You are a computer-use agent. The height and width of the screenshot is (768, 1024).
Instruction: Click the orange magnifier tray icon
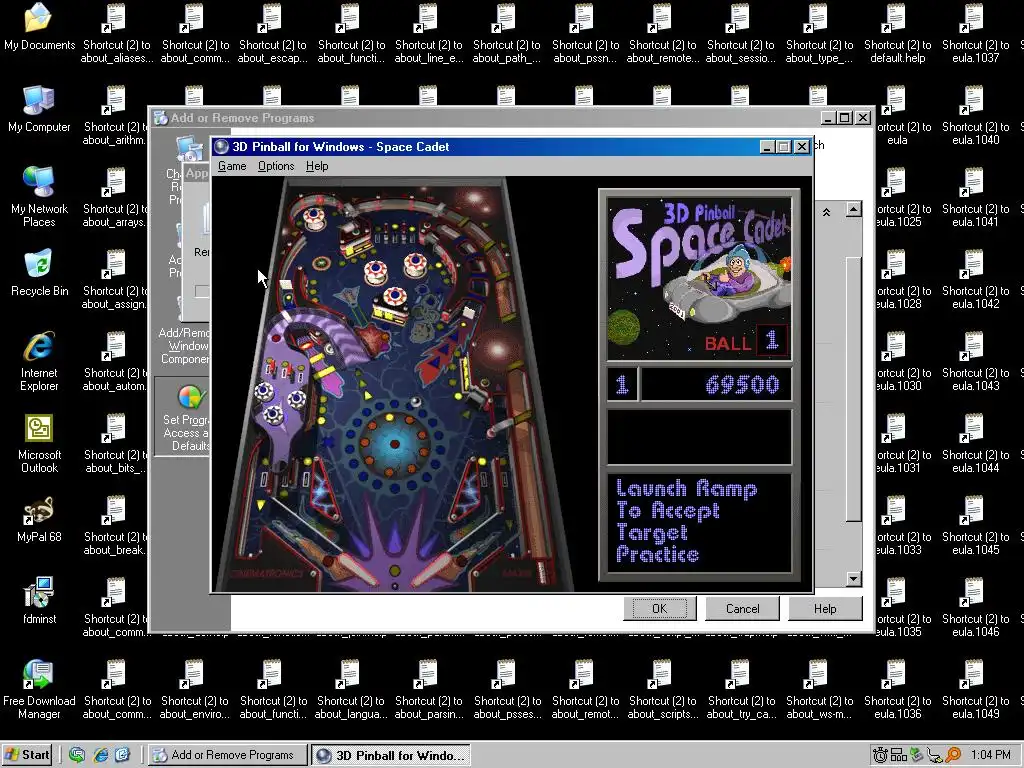(x=953, y=755)
